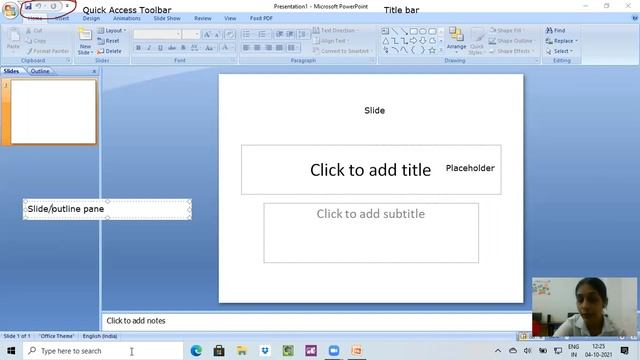Click Decrease List Level icon
Screen dimensions: 640x360
coord(280,34)
